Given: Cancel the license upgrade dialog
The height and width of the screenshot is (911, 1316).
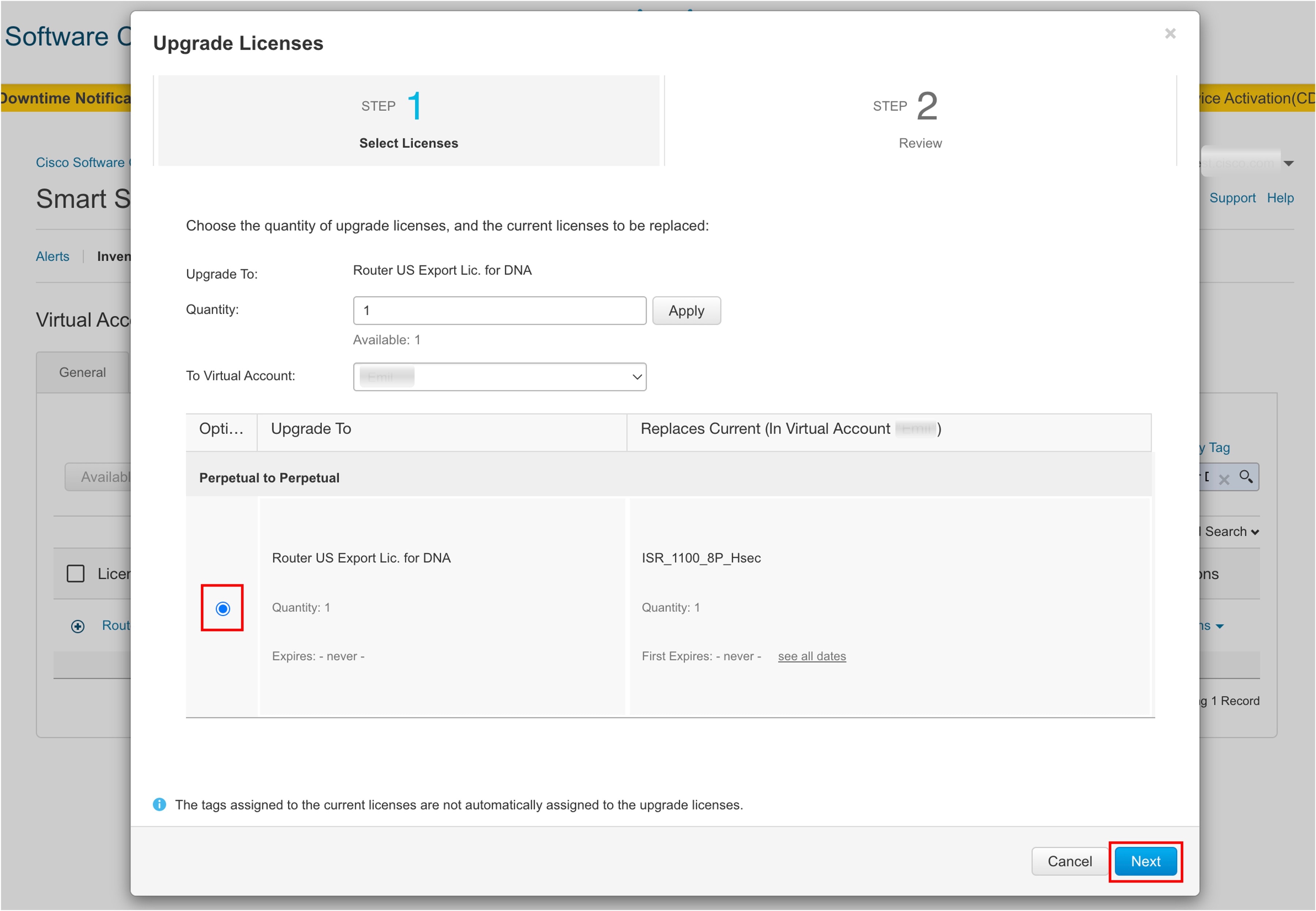Looking at the screenshot, I should 1069,861.
